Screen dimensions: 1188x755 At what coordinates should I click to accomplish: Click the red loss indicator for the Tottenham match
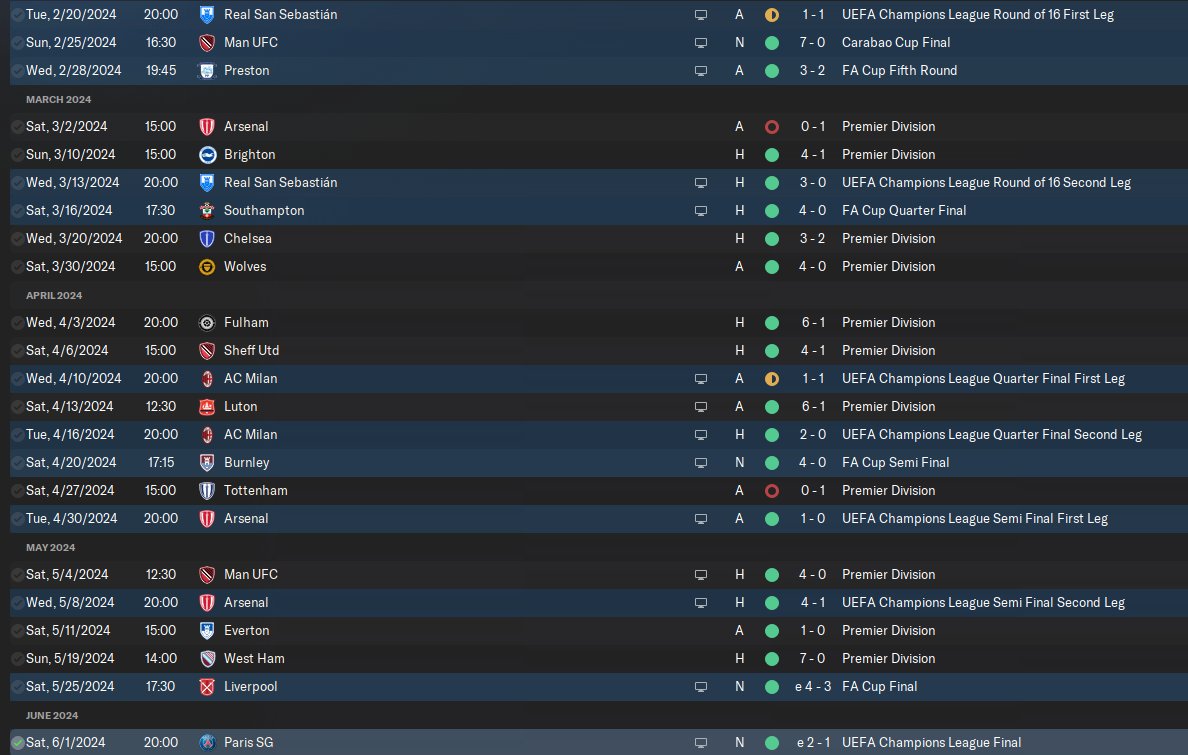click(x=771, y=491)
